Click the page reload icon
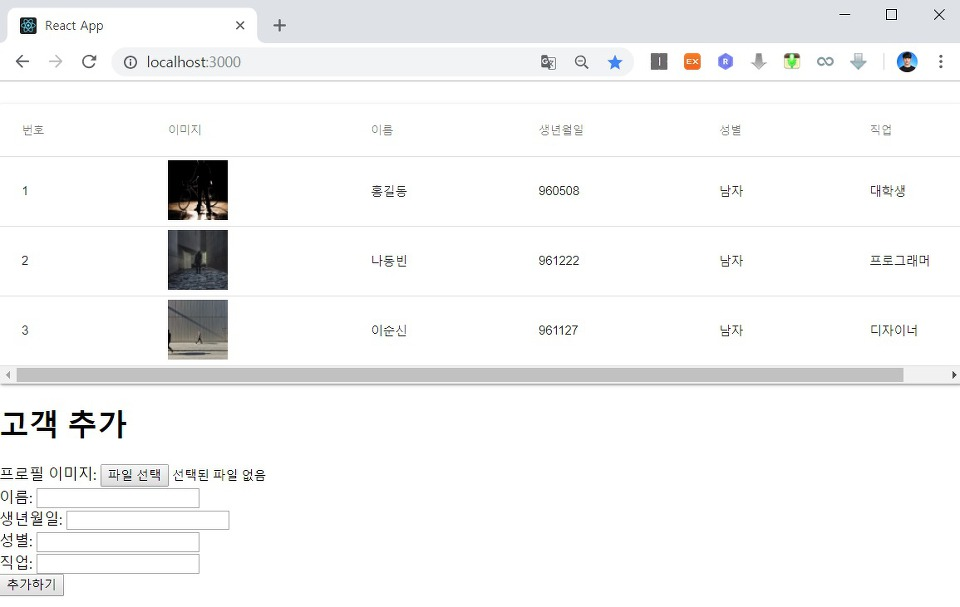 pyautogui.click(x=89, y=62)
